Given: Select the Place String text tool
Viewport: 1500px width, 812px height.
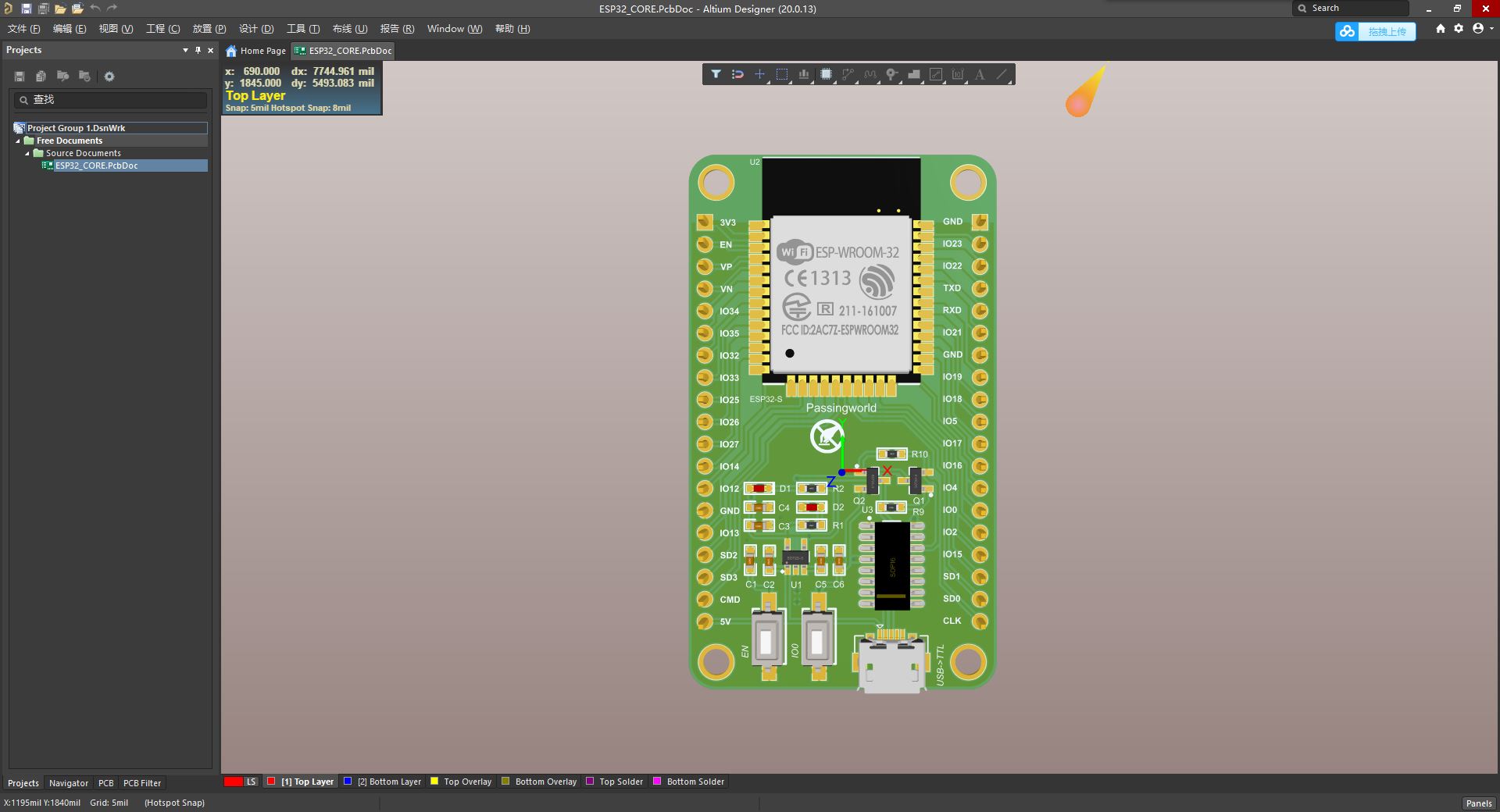Looking at the screenshot, I should (980, 74).
